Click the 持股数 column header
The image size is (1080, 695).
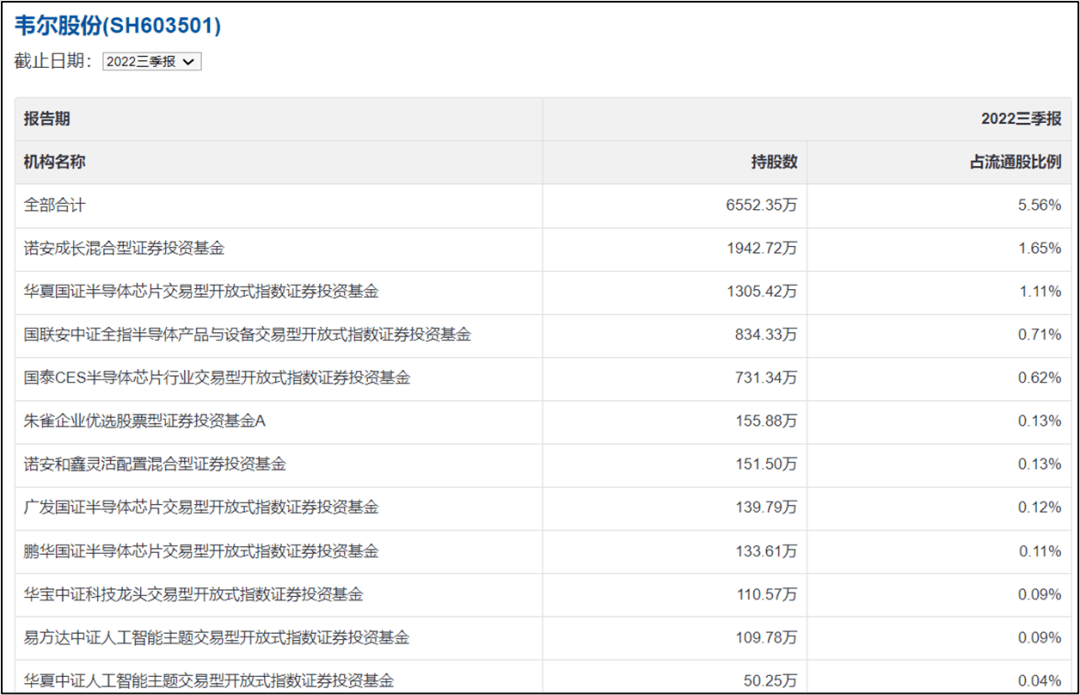coord(773,162)
